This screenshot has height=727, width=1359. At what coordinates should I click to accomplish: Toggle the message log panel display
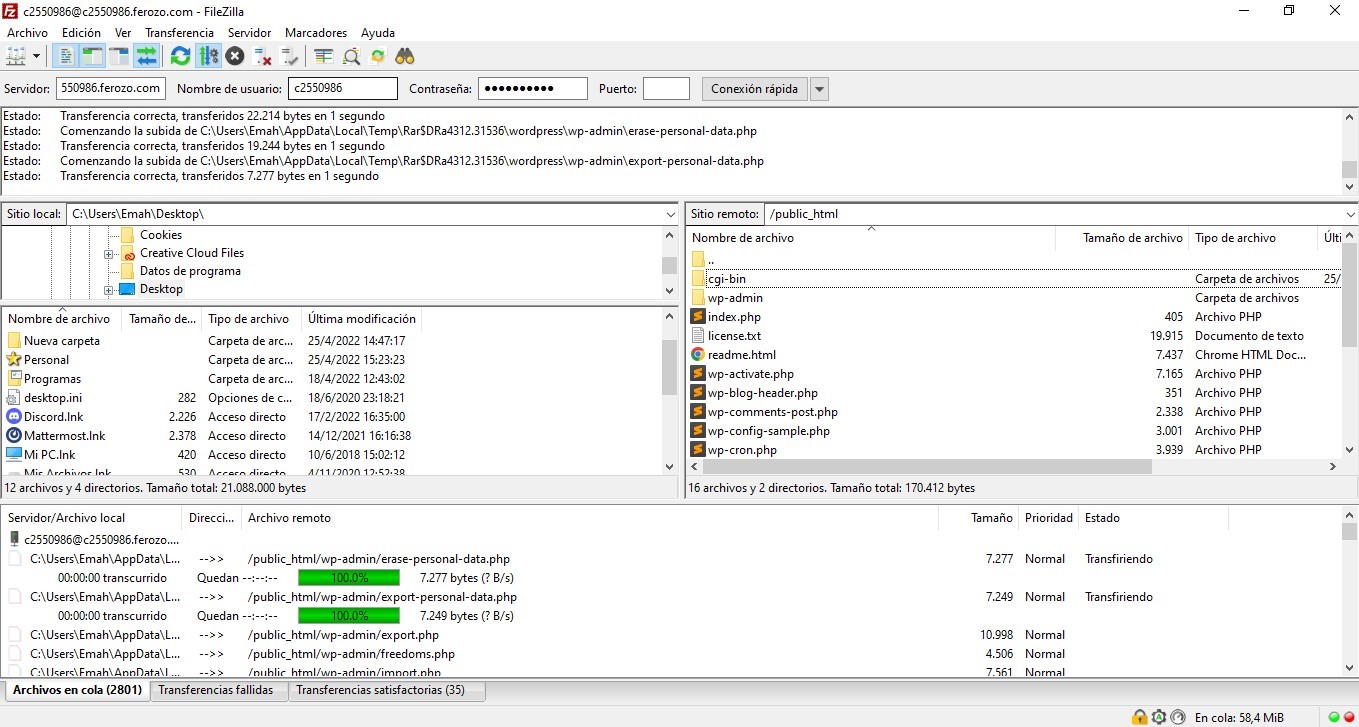[66, 56]
